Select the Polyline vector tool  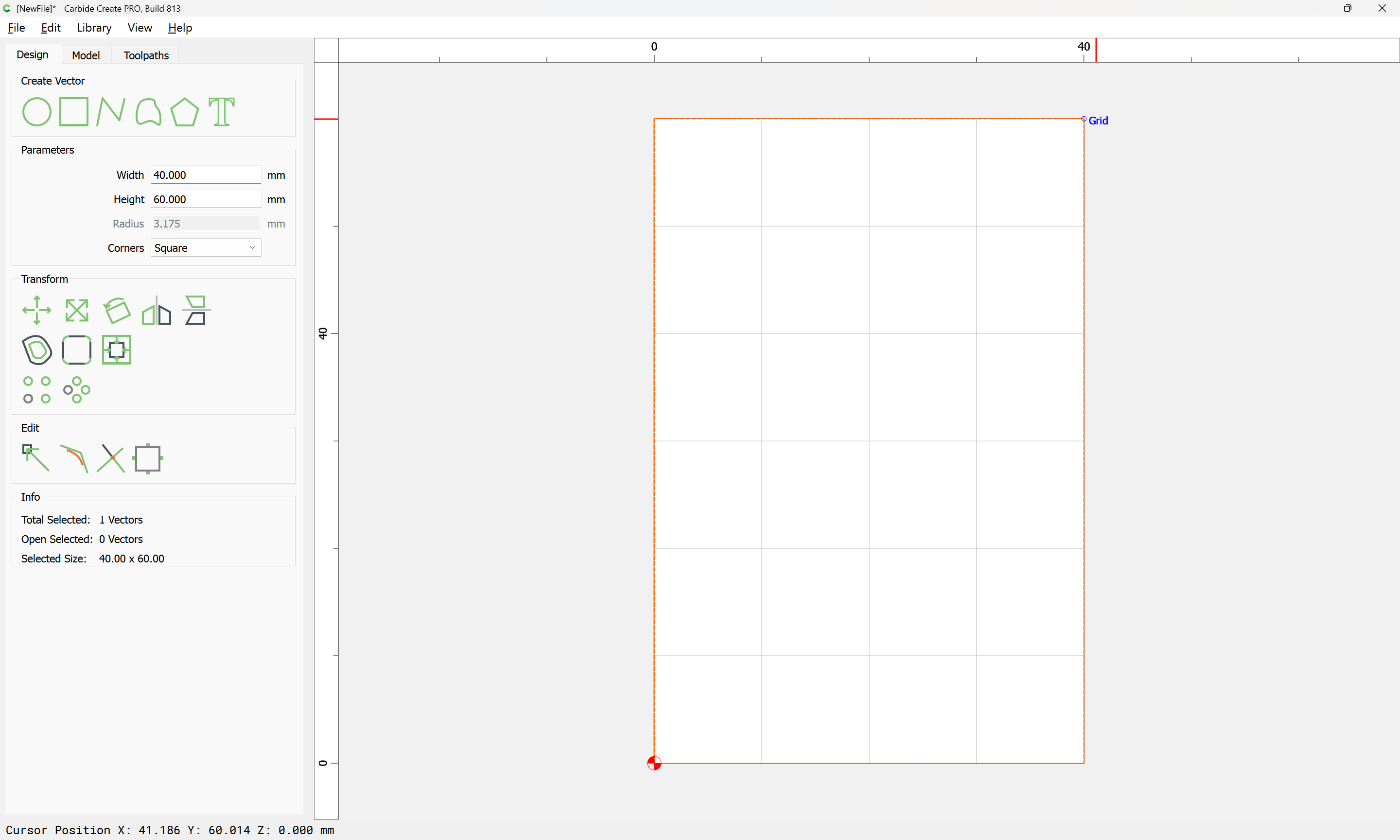click(111, 111)
